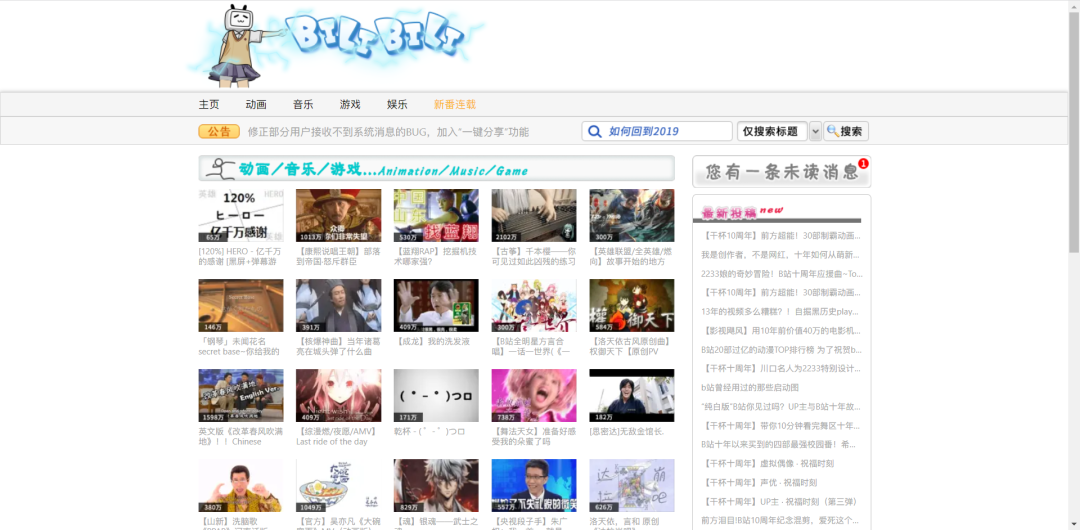Click the 您有一条未读消息 banner
1080x530 pixels.
coord(782,172)
